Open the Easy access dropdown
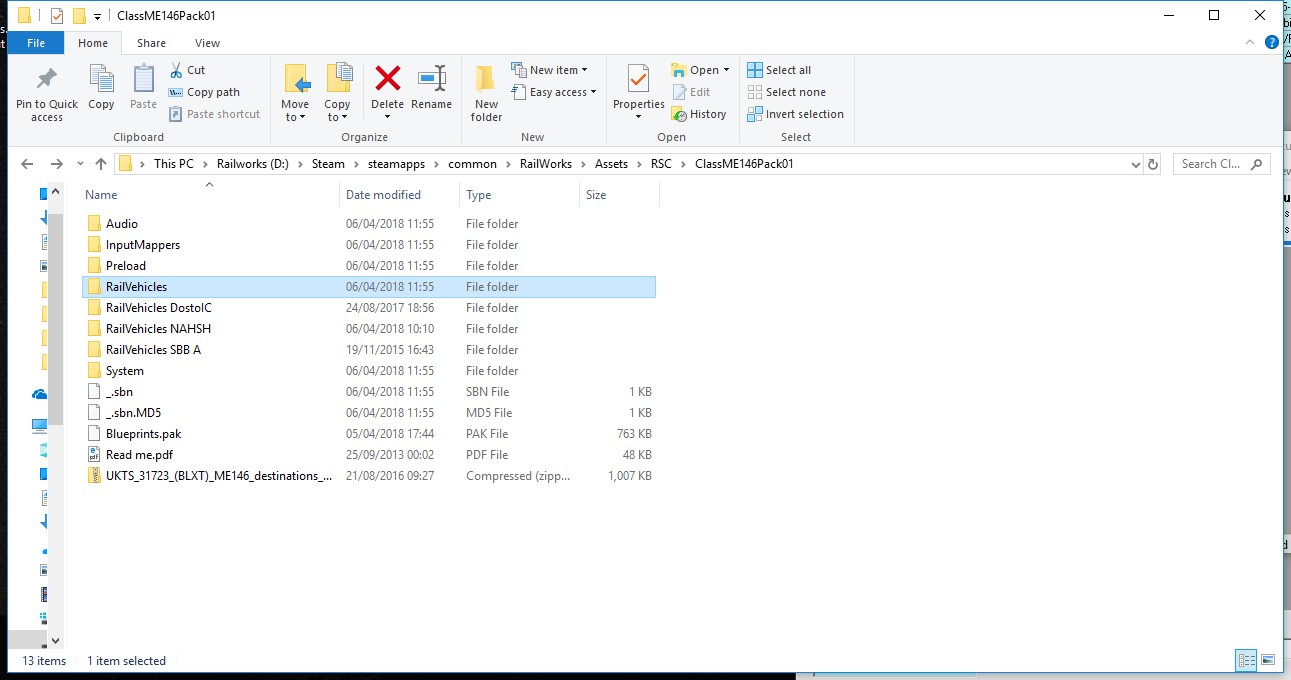 coord(554,92)
